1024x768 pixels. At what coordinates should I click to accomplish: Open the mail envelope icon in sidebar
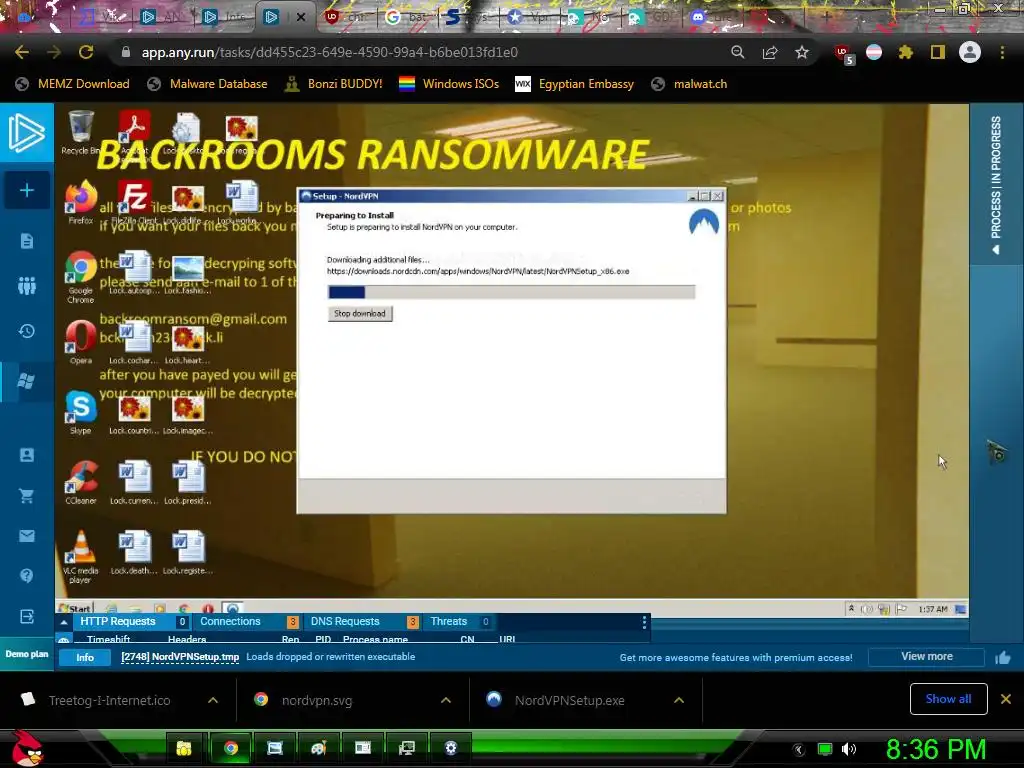pyautogui.click(x=27, y=536)
